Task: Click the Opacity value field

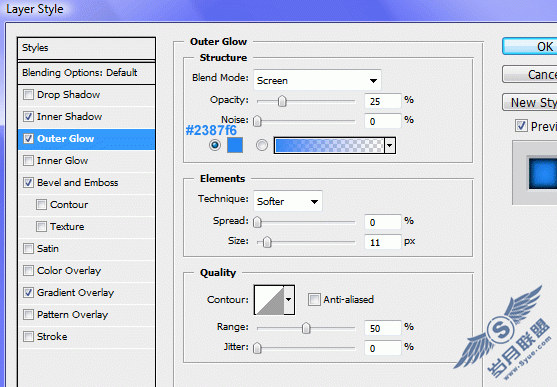Action: [x=383, y=101]
